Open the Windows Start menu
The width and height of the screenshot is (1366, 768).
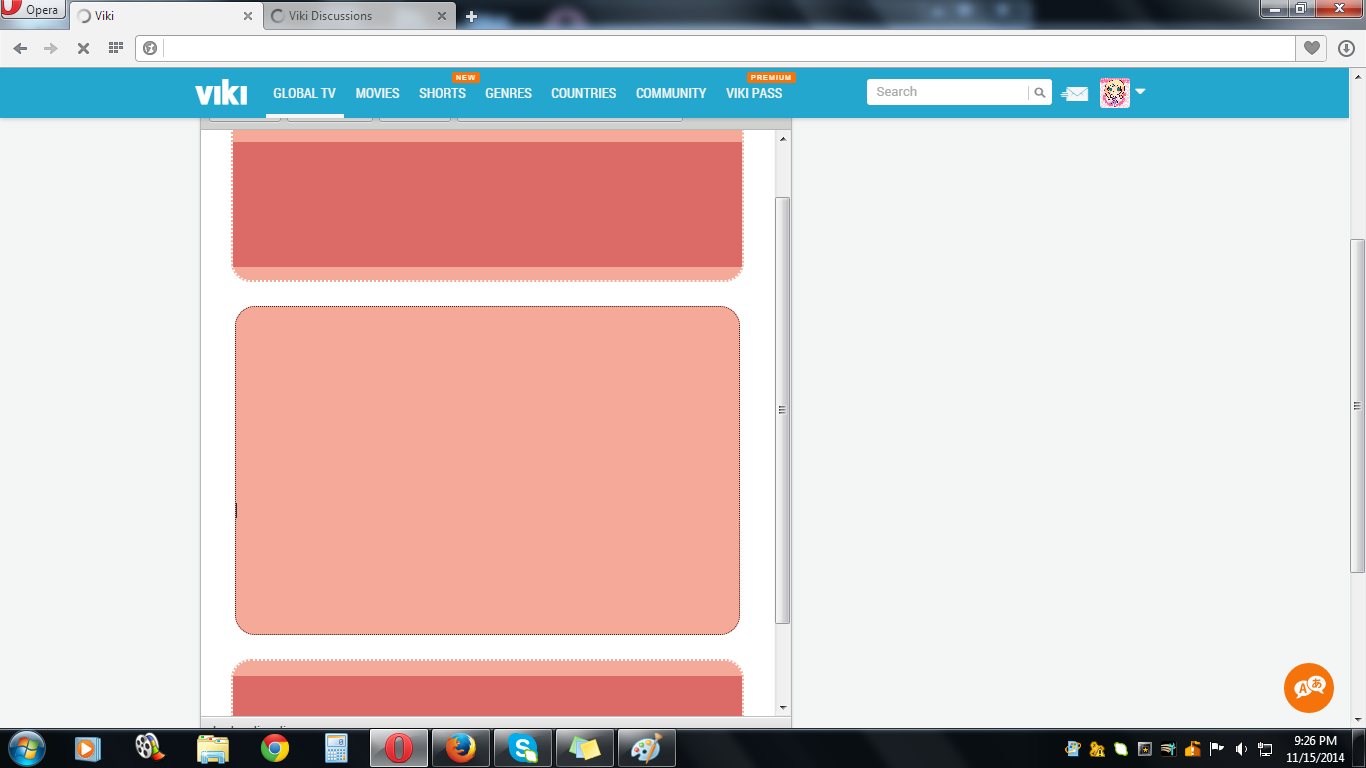point(25,747)
